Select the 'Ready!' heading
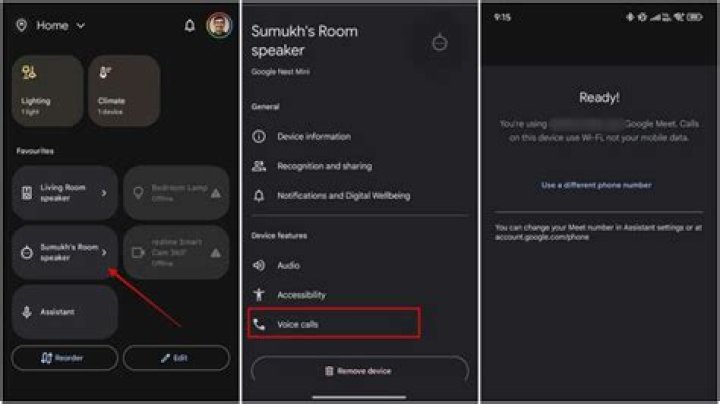The width and height of the screenshot is (720, 404). click(x=599, y=97)
